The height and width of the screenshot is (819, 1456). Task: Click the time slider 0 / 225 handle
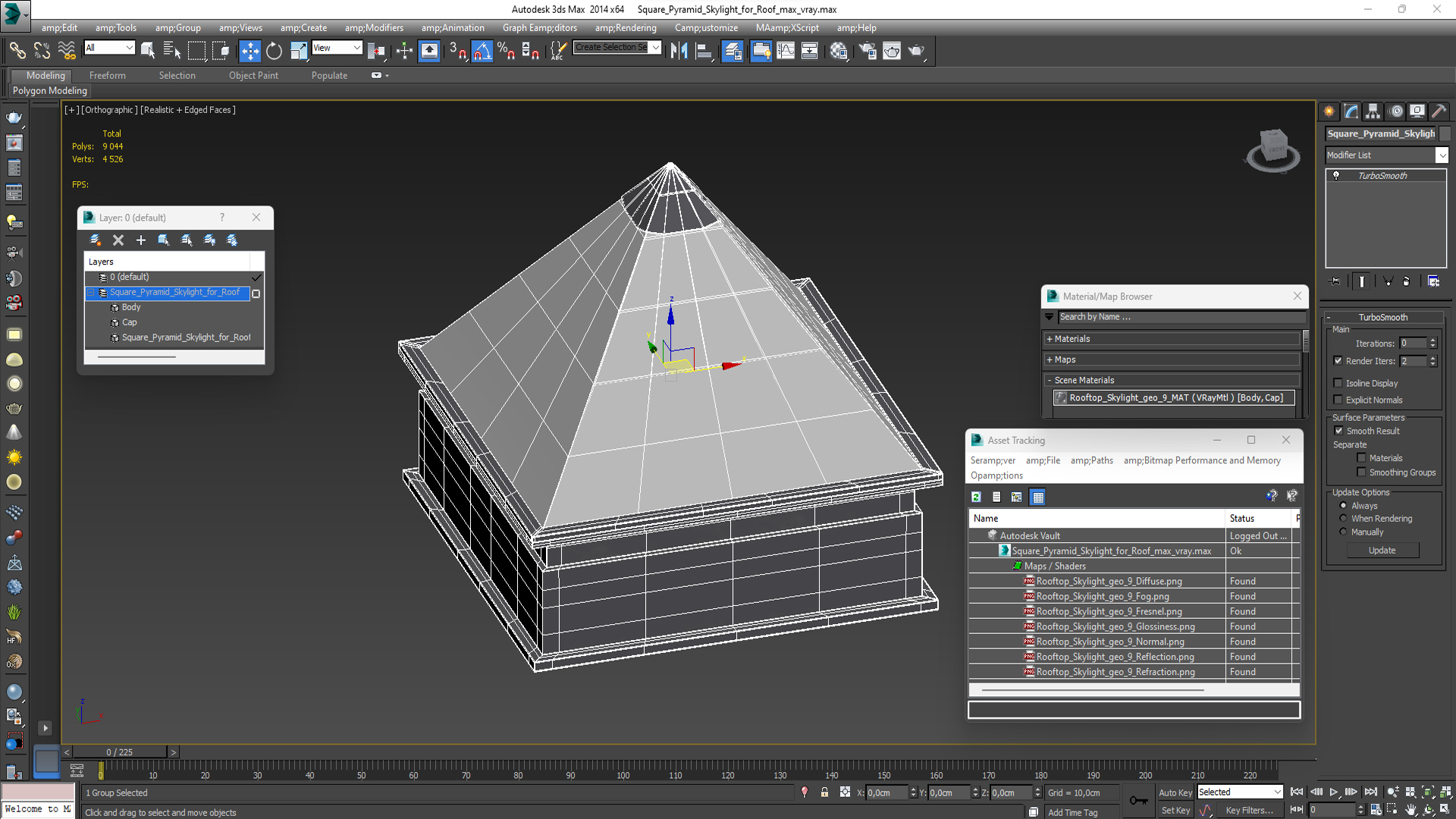(x=119, y=752)
